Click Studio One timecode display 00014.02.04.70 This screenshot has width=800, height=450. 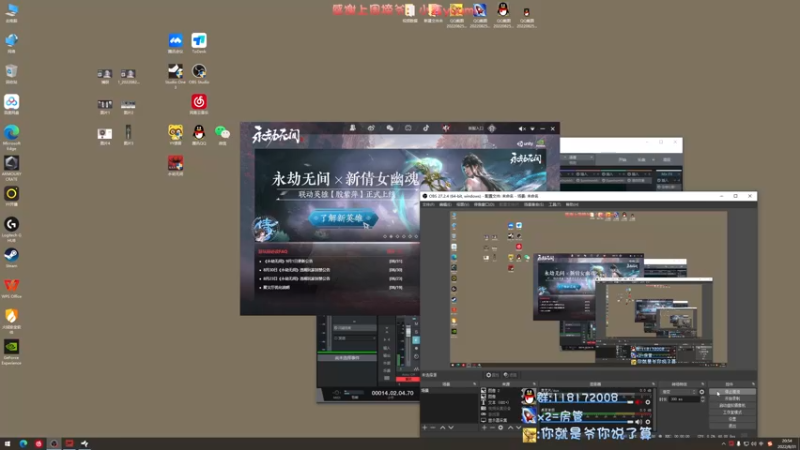click(x=392, y=393)
